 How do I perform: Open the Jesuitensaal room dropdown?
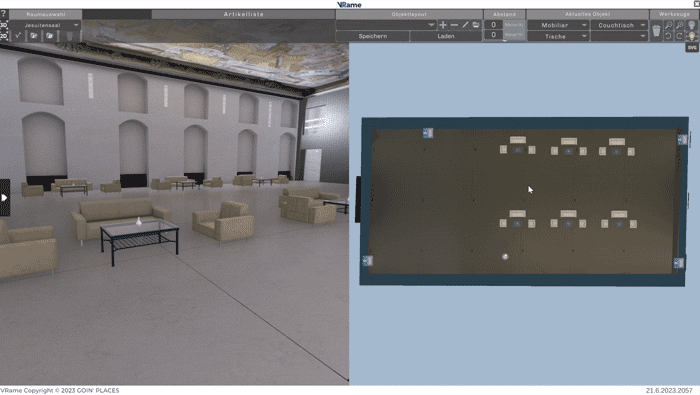[x=46, y=25]
